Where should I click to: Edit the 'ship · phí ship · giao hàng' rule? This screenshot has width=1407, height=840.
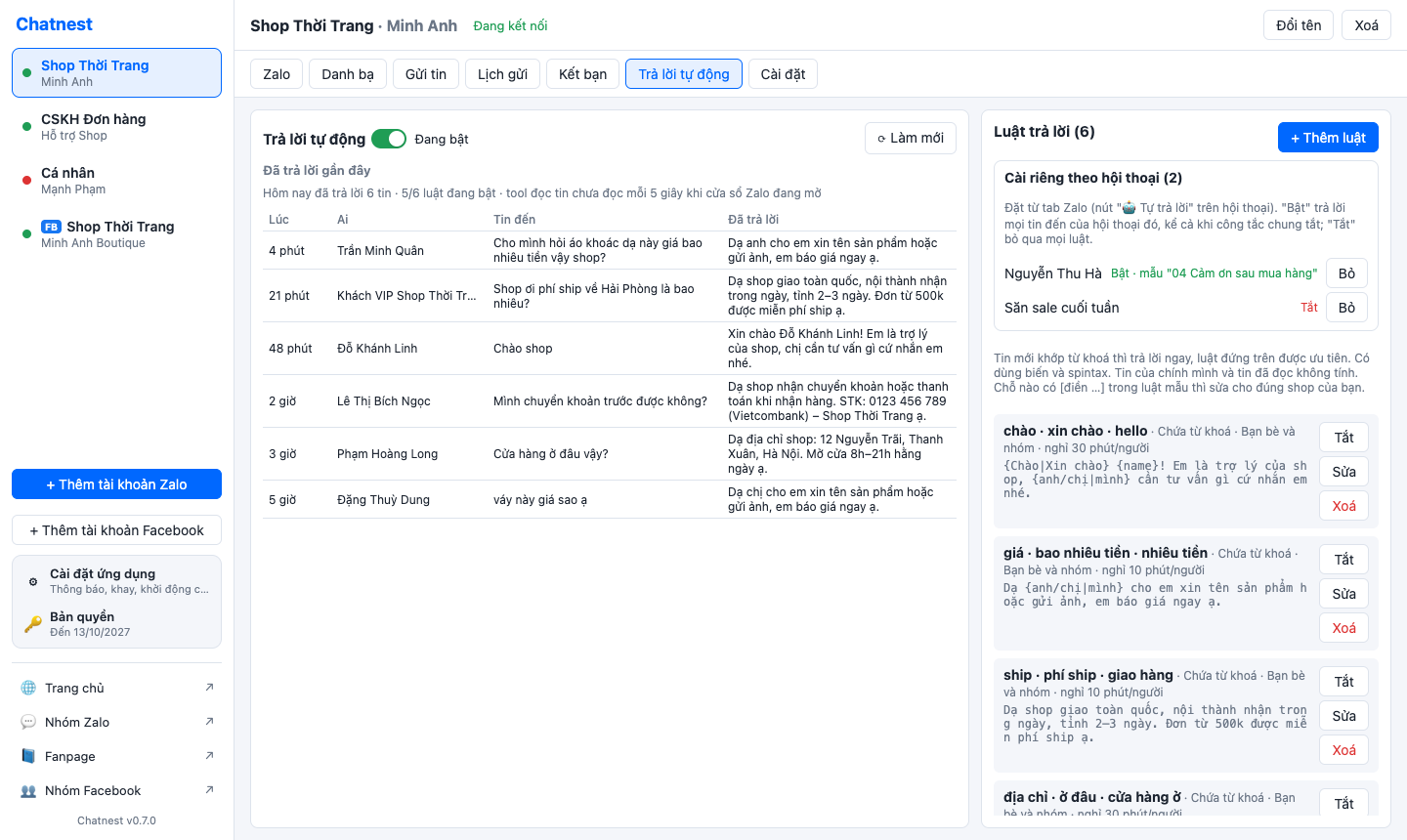pyautogui.click(x=1344, y=716)
